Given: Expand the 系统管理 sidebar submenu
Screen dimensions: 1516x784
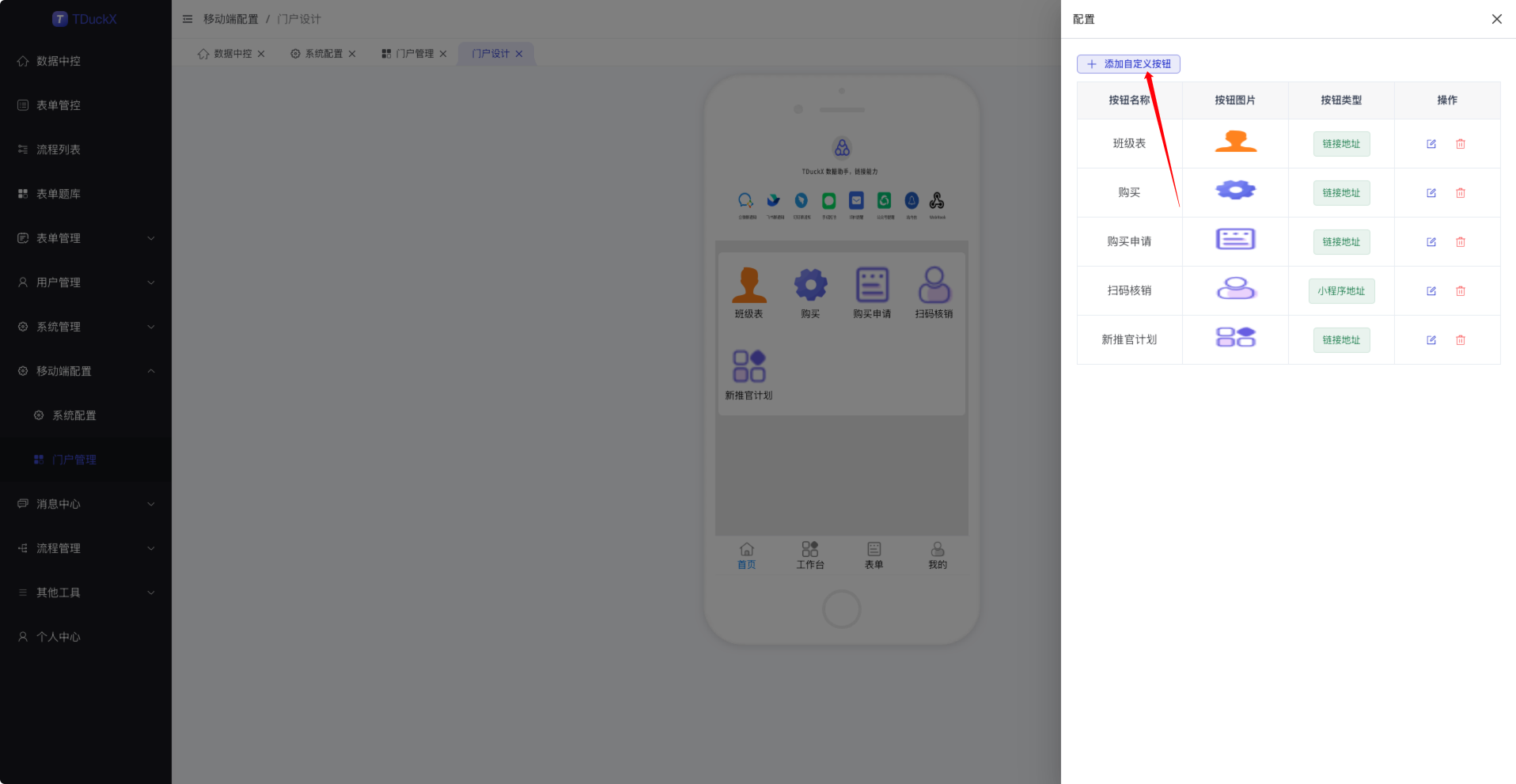Looking at the screenshot, I should click(x=85, y=327).
